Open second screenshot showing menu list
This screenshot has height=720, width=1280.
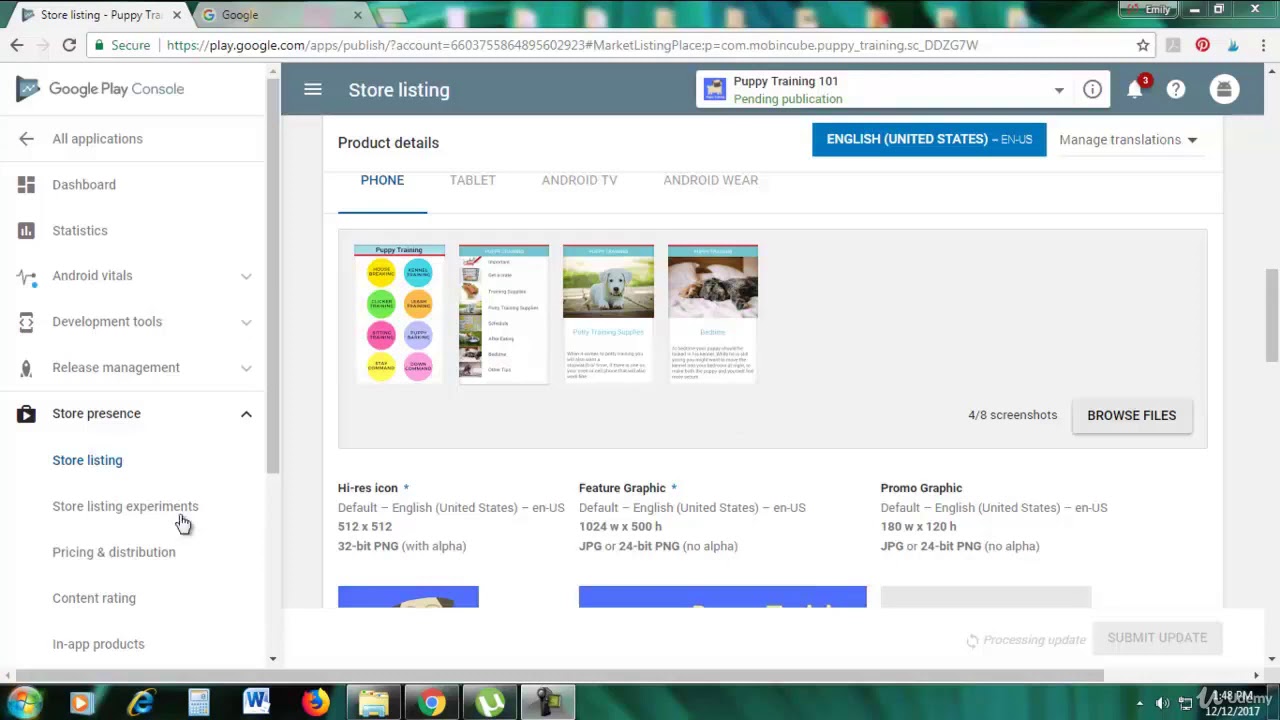point(504,313)
